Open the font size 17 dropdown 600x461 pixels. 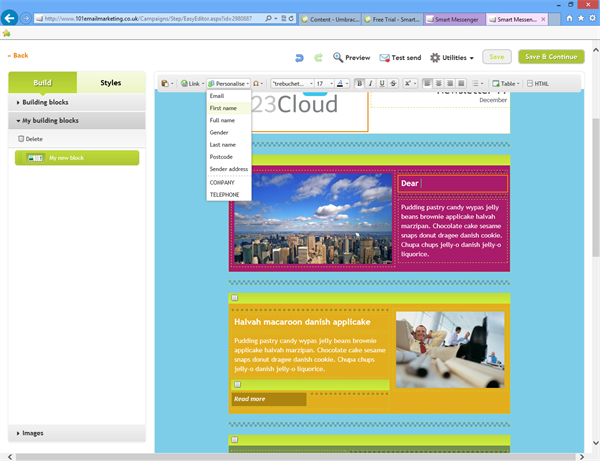point(324,83)
